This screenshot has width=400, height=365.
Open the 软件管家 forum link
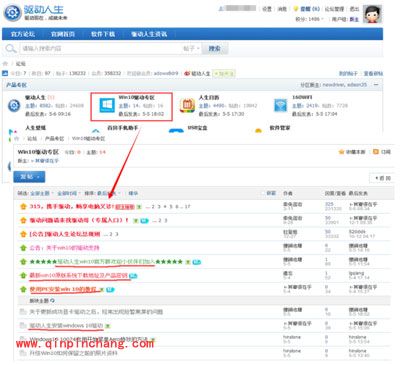pos(280,128)
